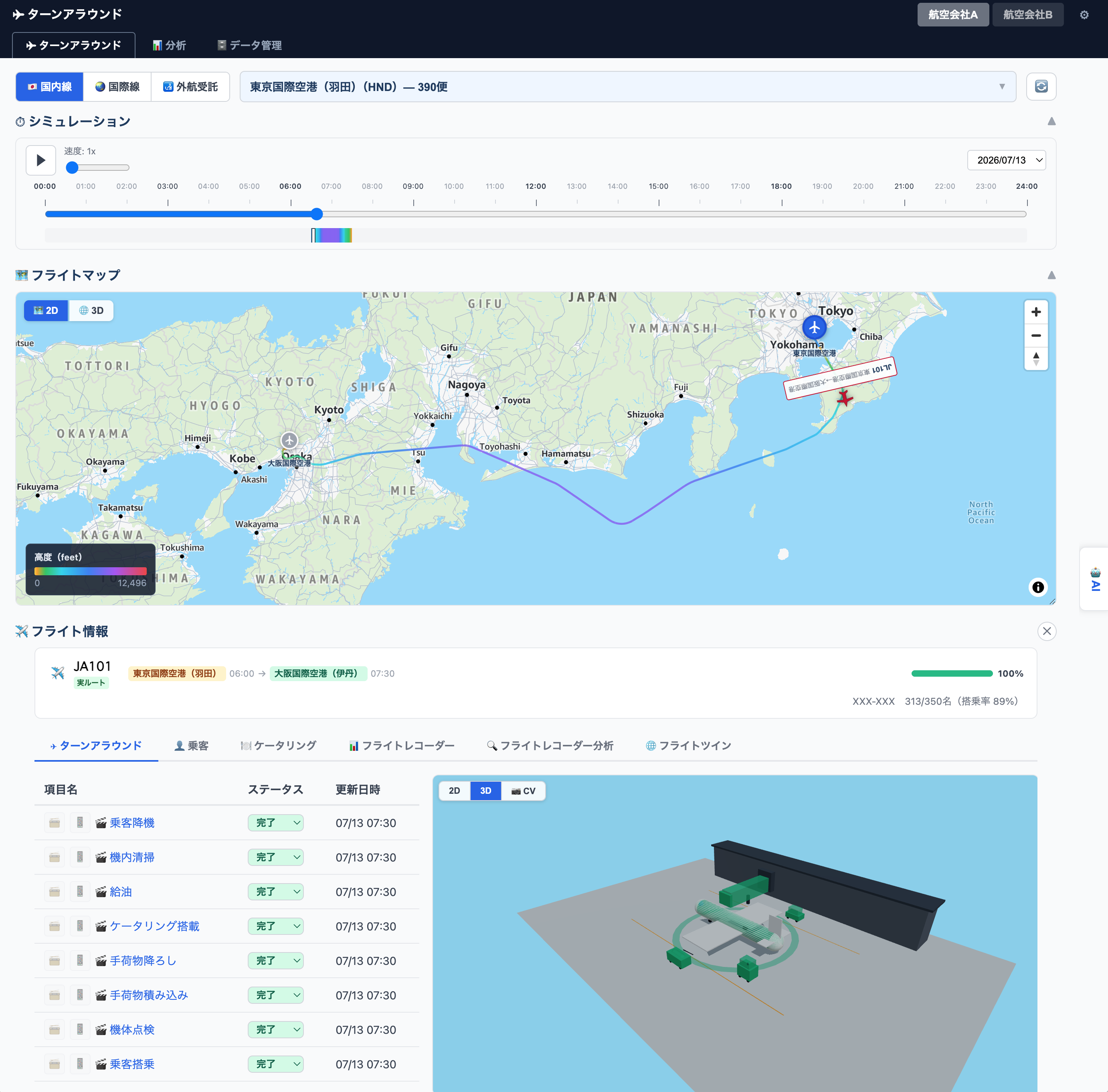Open the 機体点検 task link
The width and height of the screenshot is (1108, 1092).
tap(132, 1029)
